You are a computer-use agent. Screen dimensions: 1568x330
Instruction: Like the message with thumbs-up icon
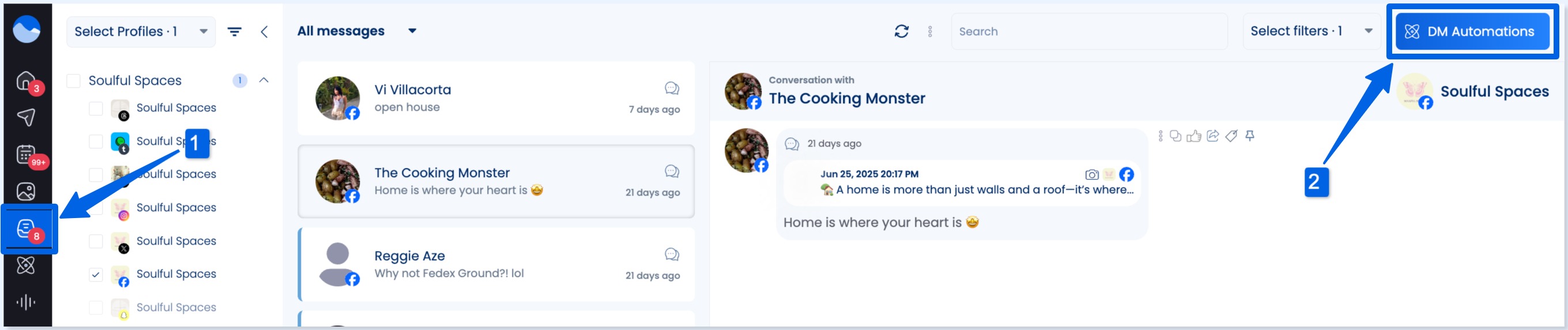pyautogui.click(x=1194, y=136)
